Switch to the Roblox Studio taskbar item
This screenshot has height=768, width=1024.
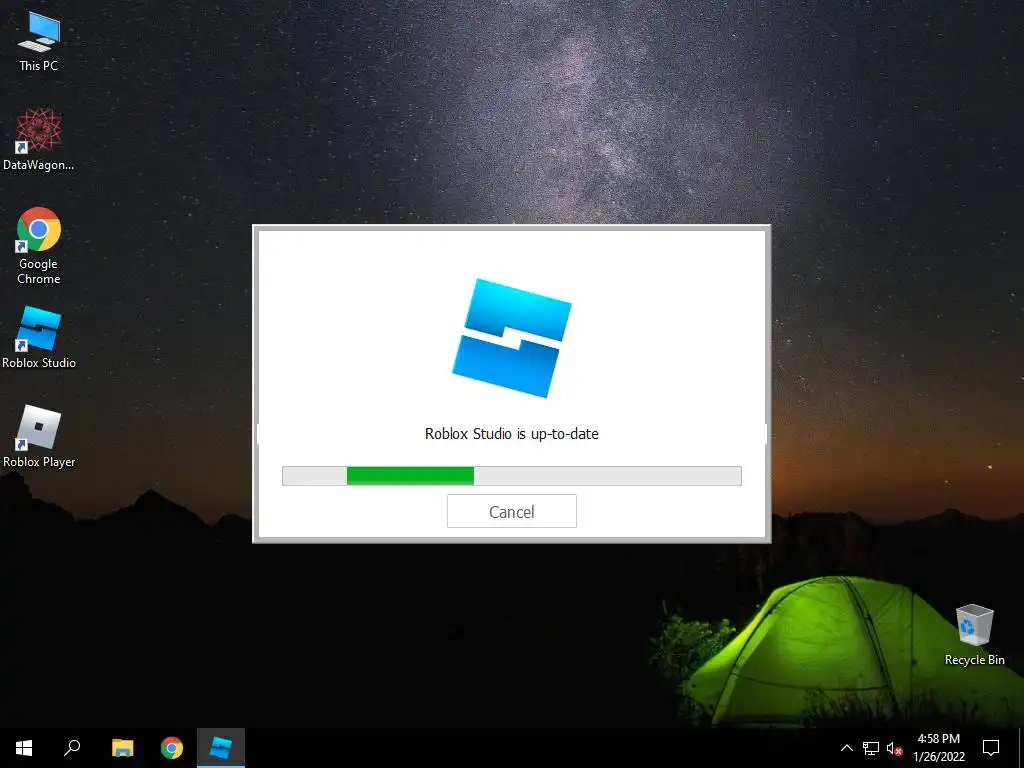pos(221,748)
